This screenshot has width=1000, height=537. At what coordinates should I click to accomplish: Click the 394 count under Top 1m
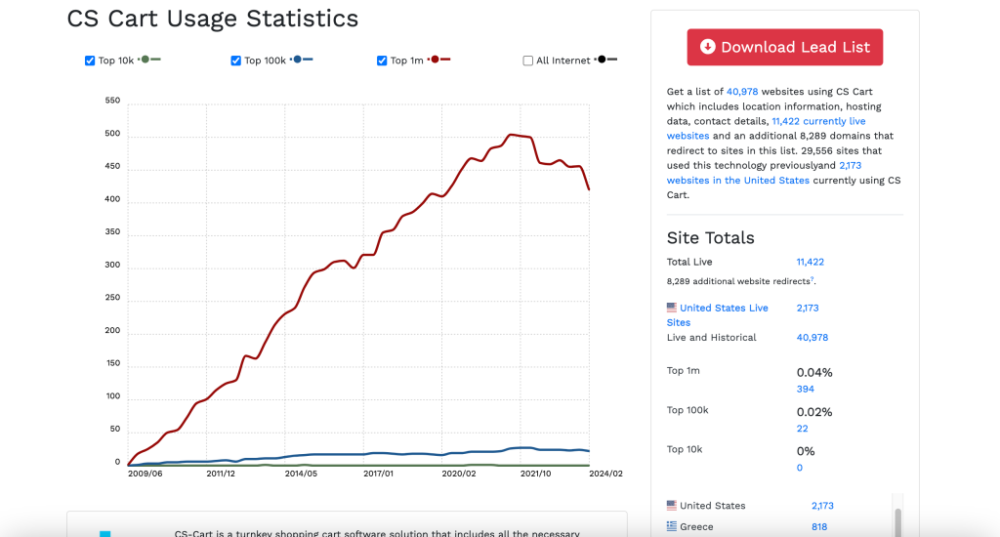[805, 389]
